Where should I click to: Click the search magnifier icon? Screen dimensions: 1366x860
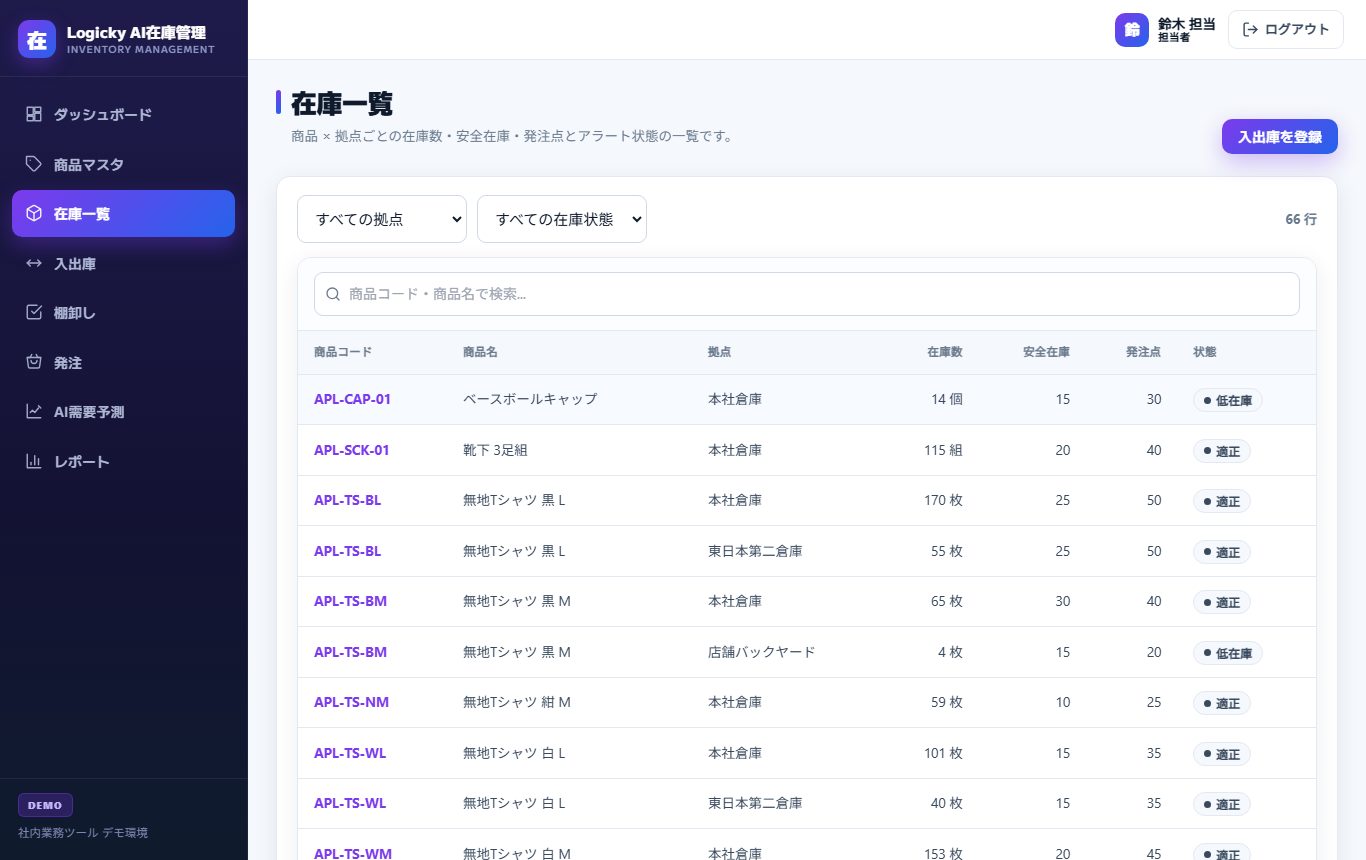(x=334, y=294)
